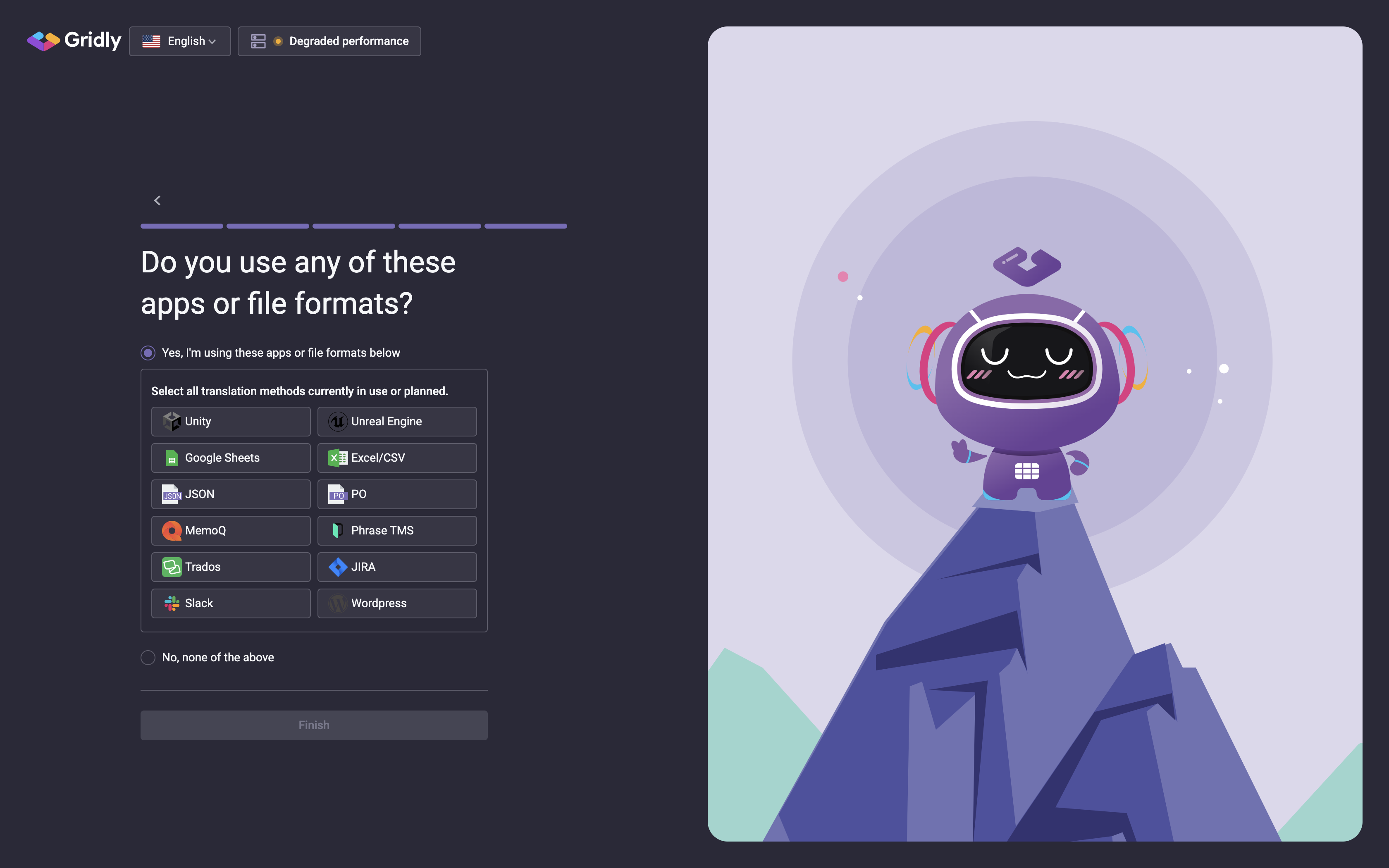Click the Excel/CSV spreadsheet icon
The width and height of the screenshot is (1389, 868).
(x=337, y=458)
